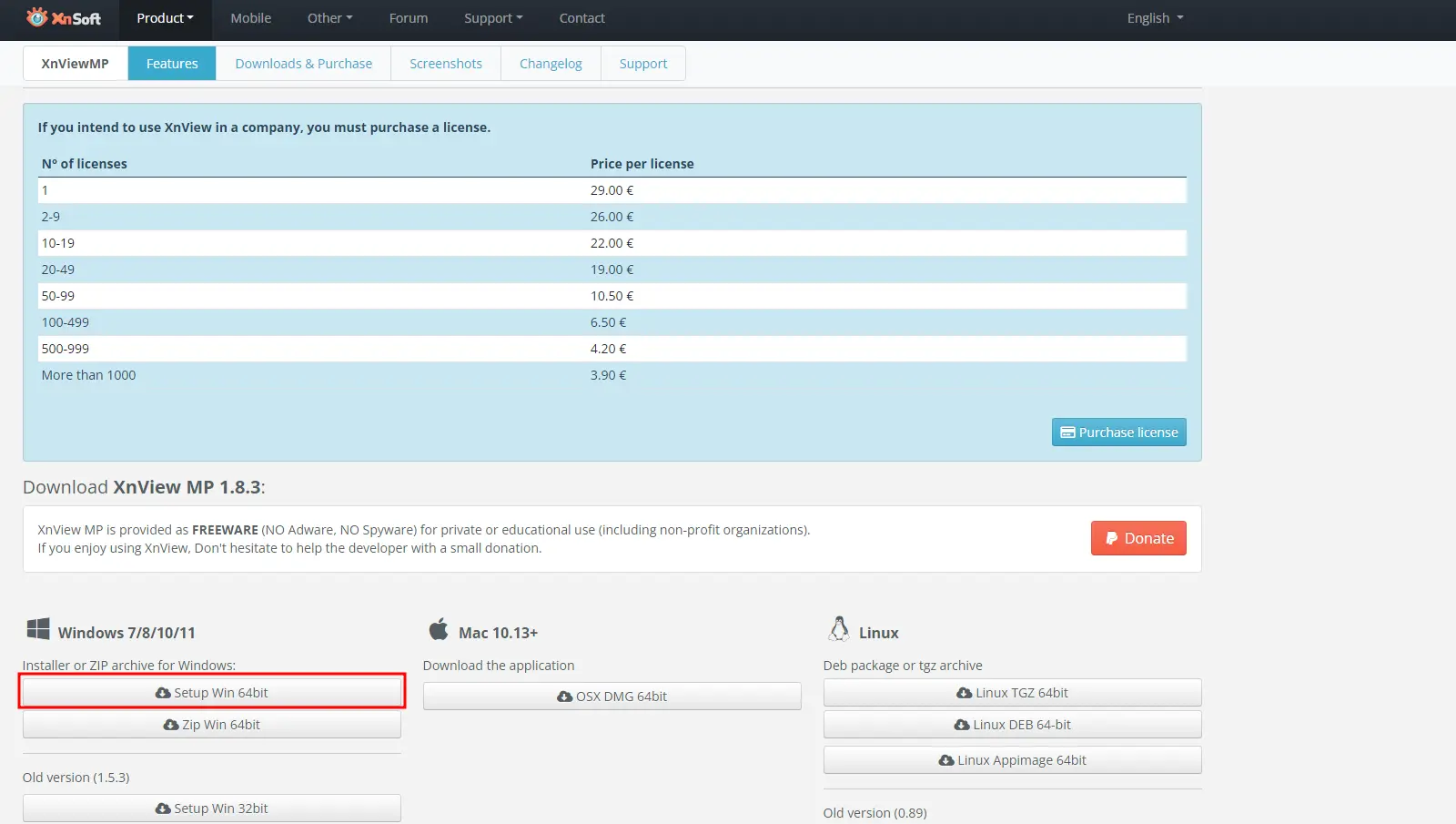Download old Setup Win 32bit installer
Screen dimensions: 1456x824
point(212,809)
